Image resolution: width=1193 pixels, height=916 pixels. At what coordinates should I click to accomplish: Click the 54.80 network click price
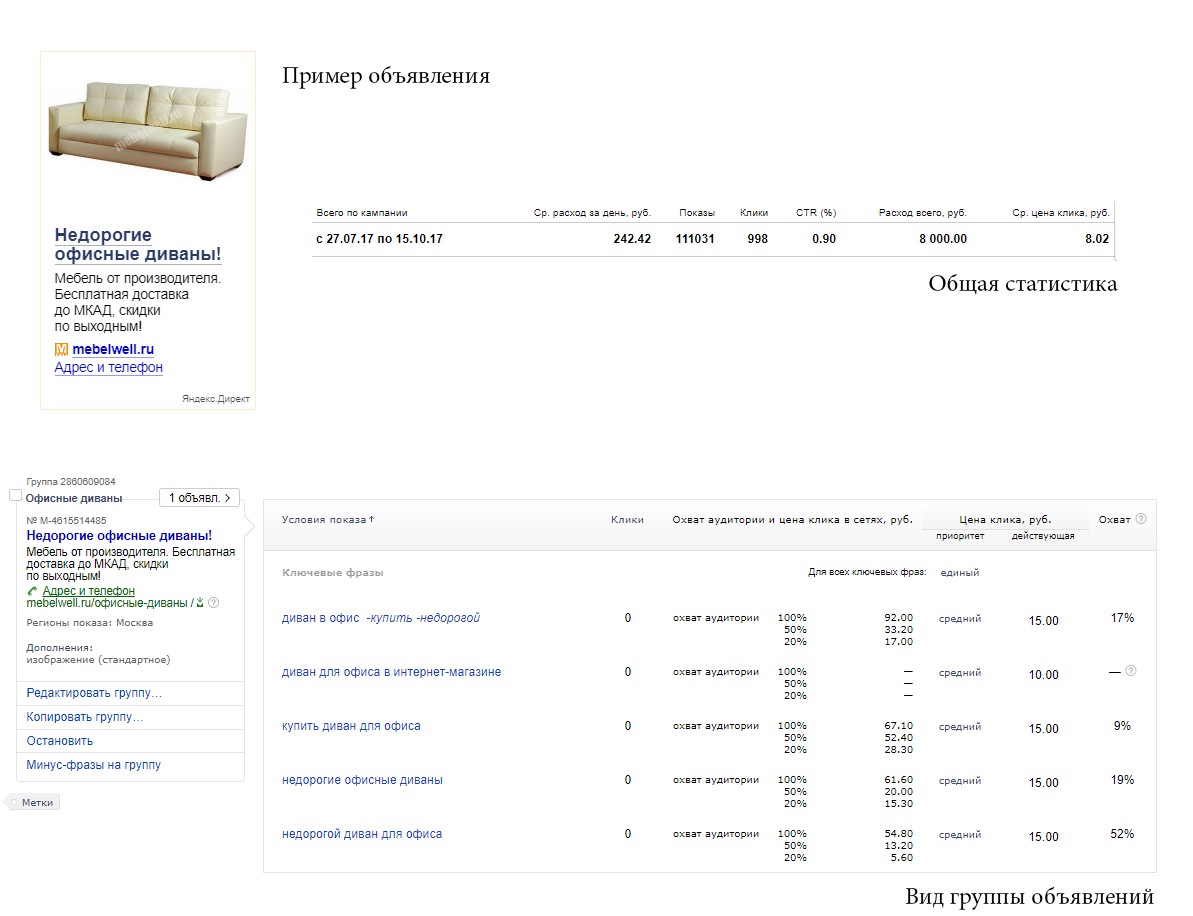(899, 834)
